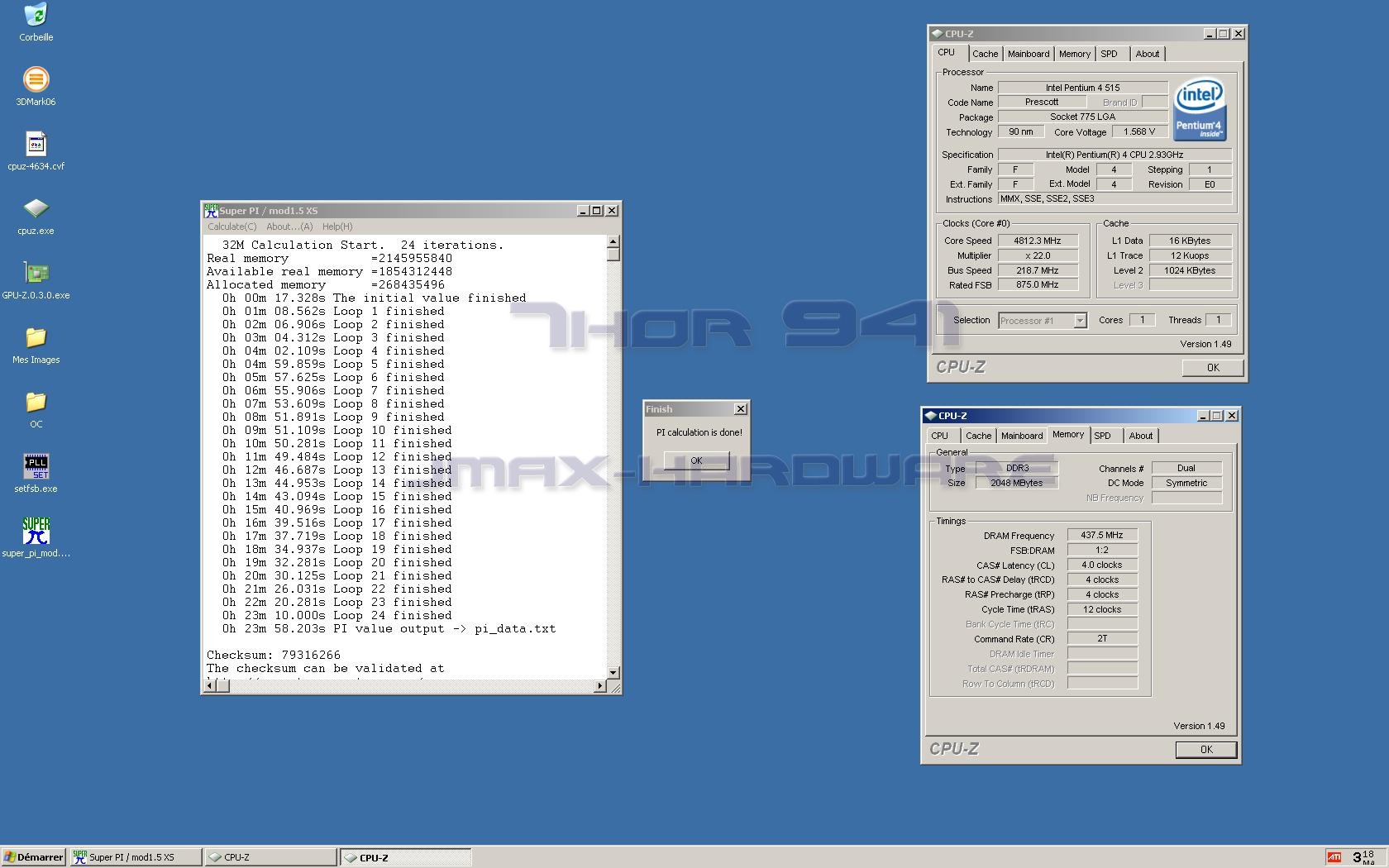1389x868 pixels.
Task: Activate Super PI taskbar button
Action: click(136, 857)
